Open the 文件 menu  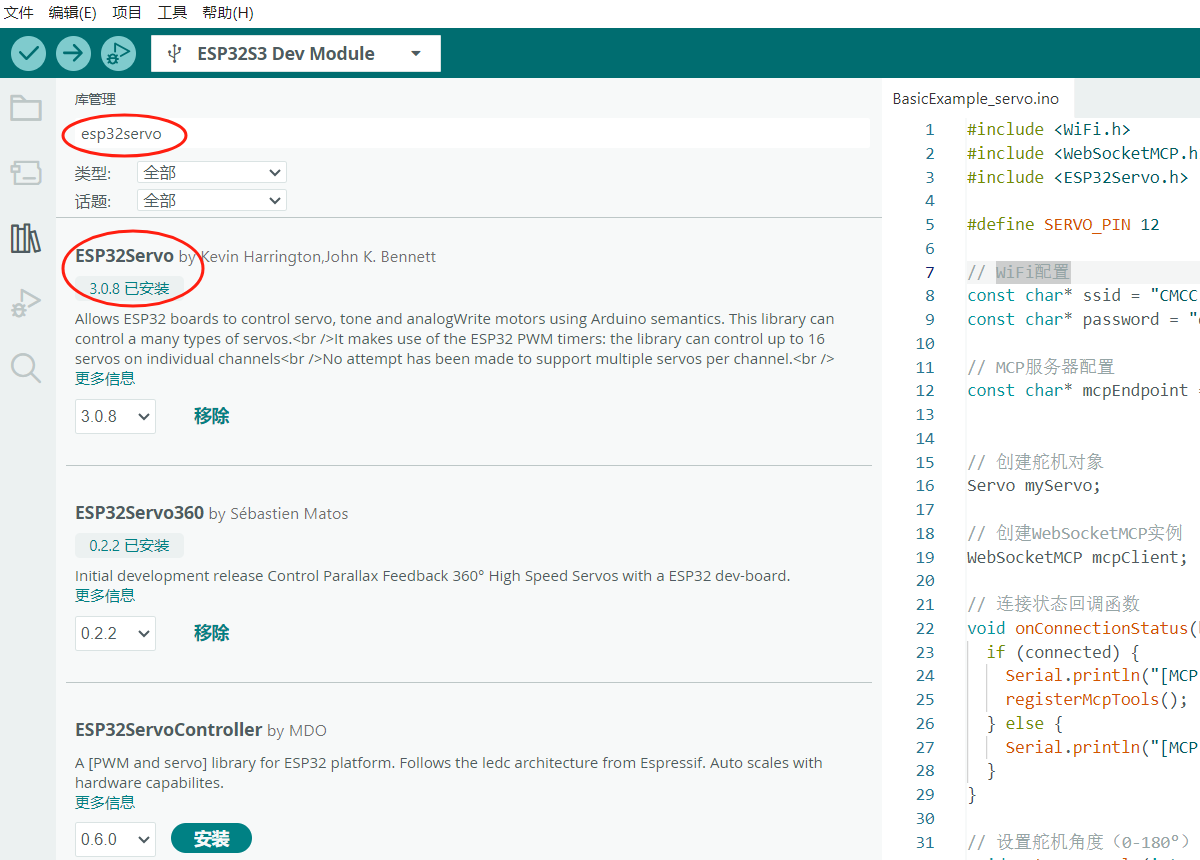coord(19,13)
